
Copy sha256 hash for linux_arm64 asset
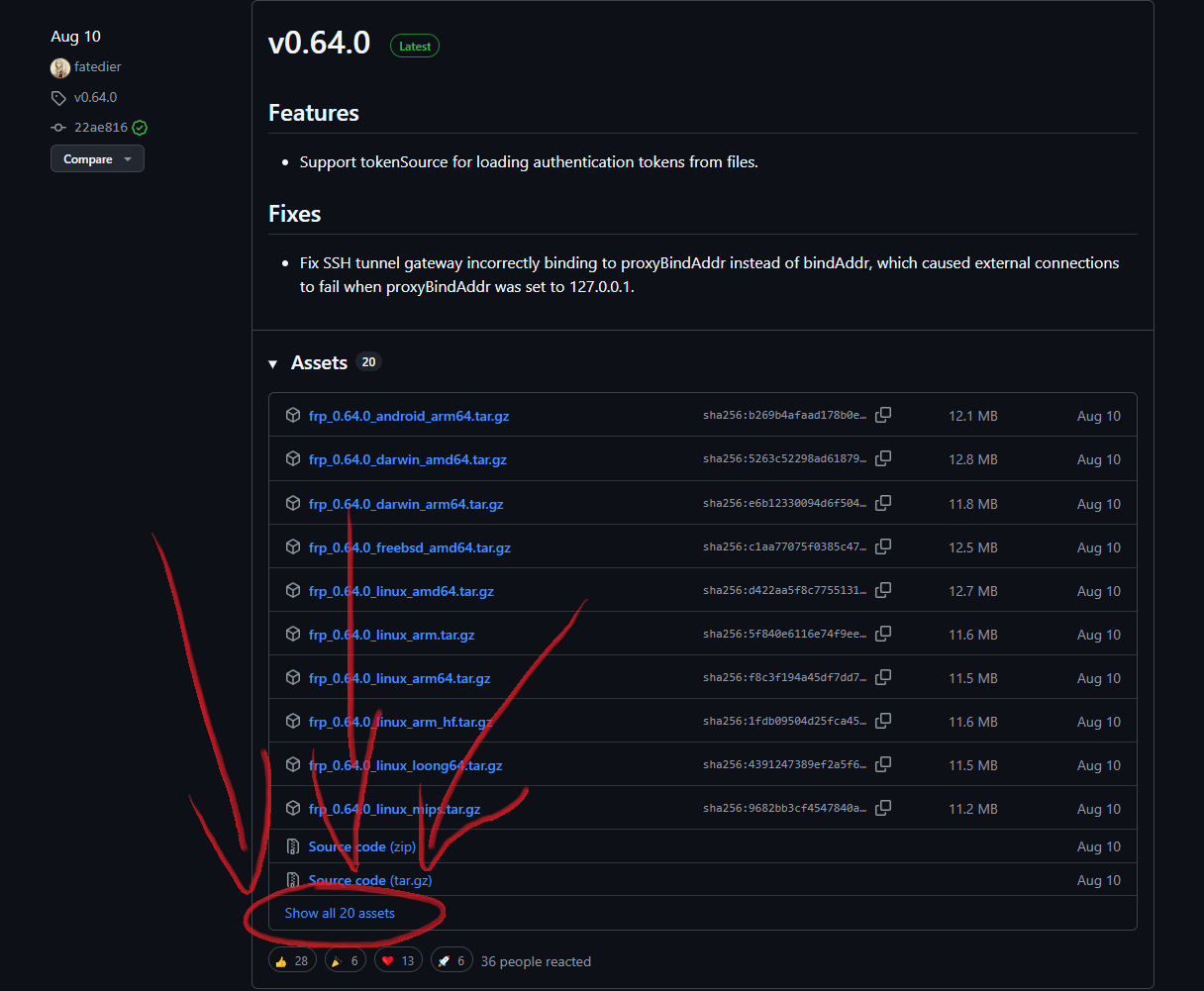pos(883,677)
